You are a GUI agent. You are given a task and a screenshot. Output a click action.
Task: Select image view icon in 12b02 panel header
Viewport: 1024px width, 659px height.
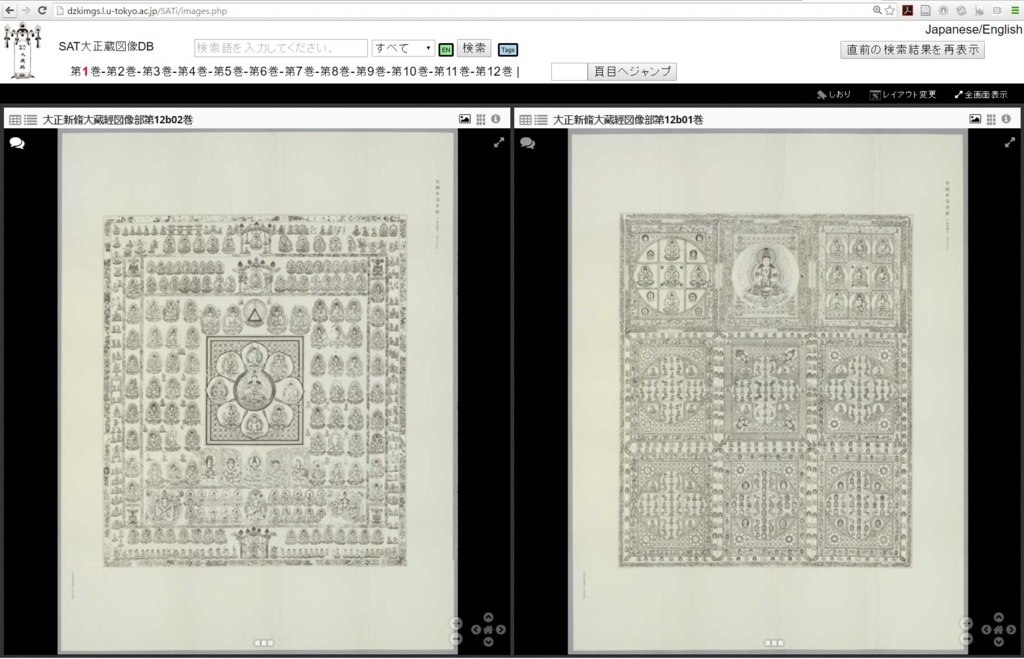464,119
